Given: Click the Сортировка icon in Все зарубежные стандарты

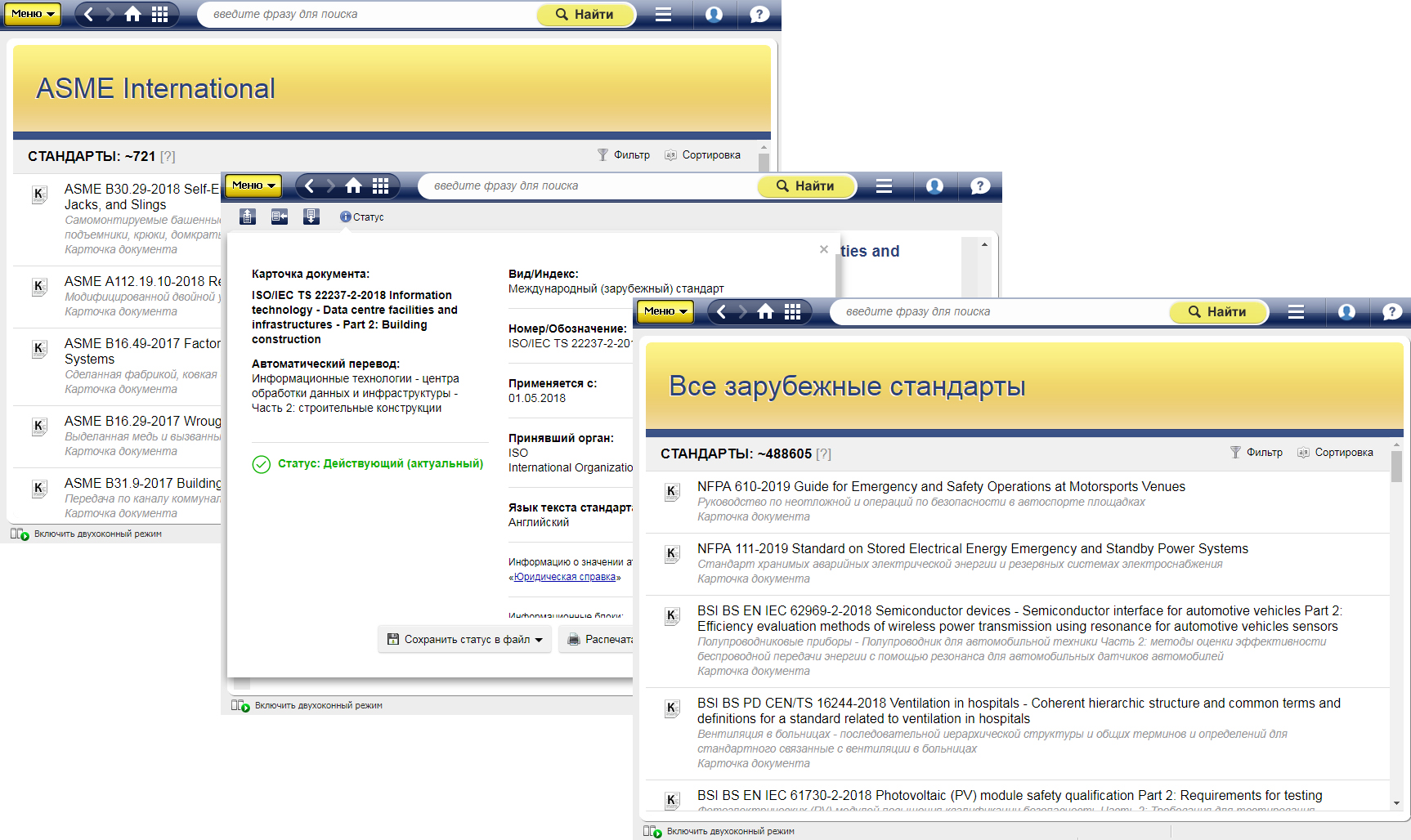Looking at the screenshot, I should coord(1303,453).
